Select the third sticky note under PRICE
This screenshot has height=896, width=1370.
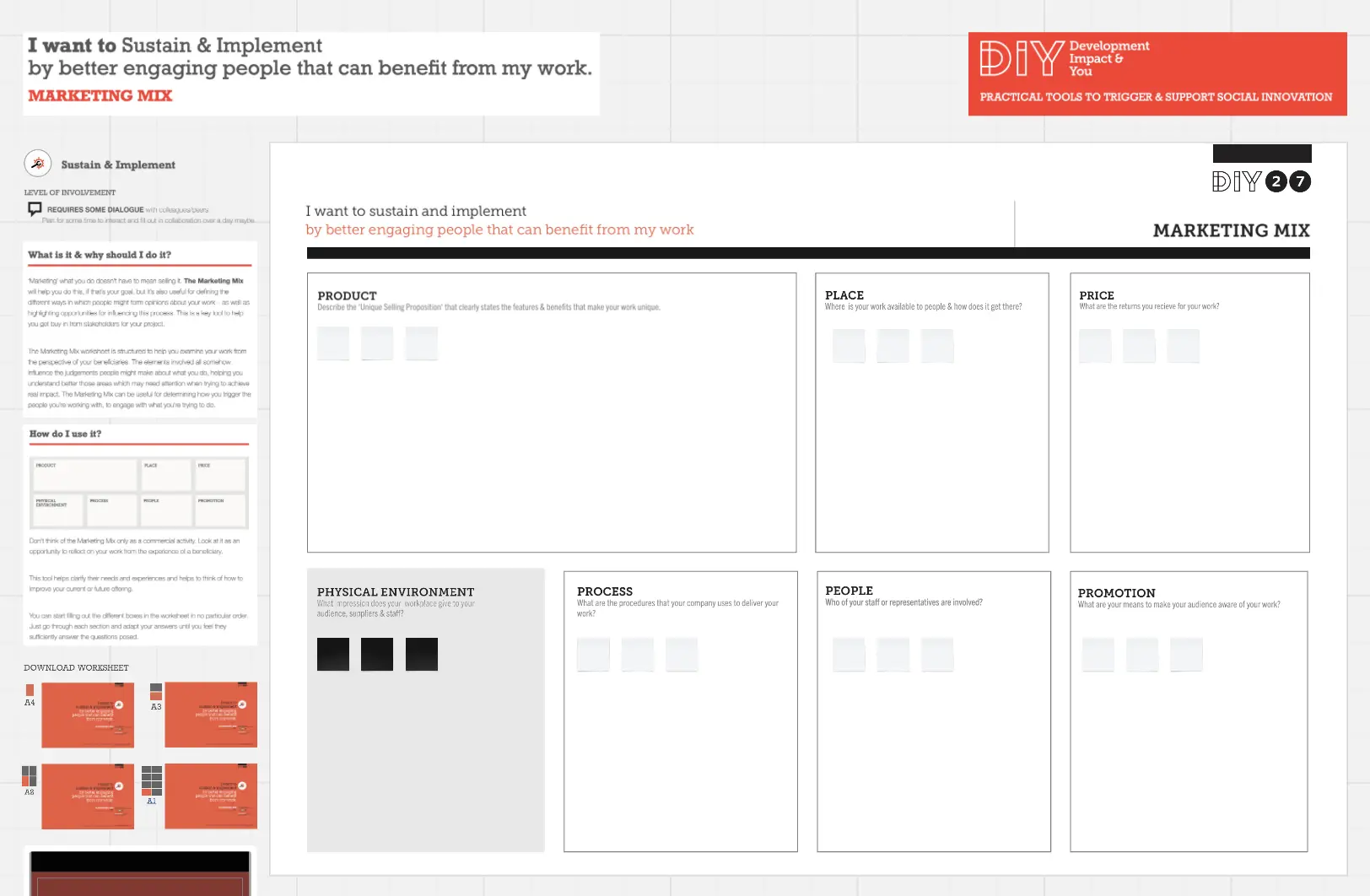[1183, 346]
